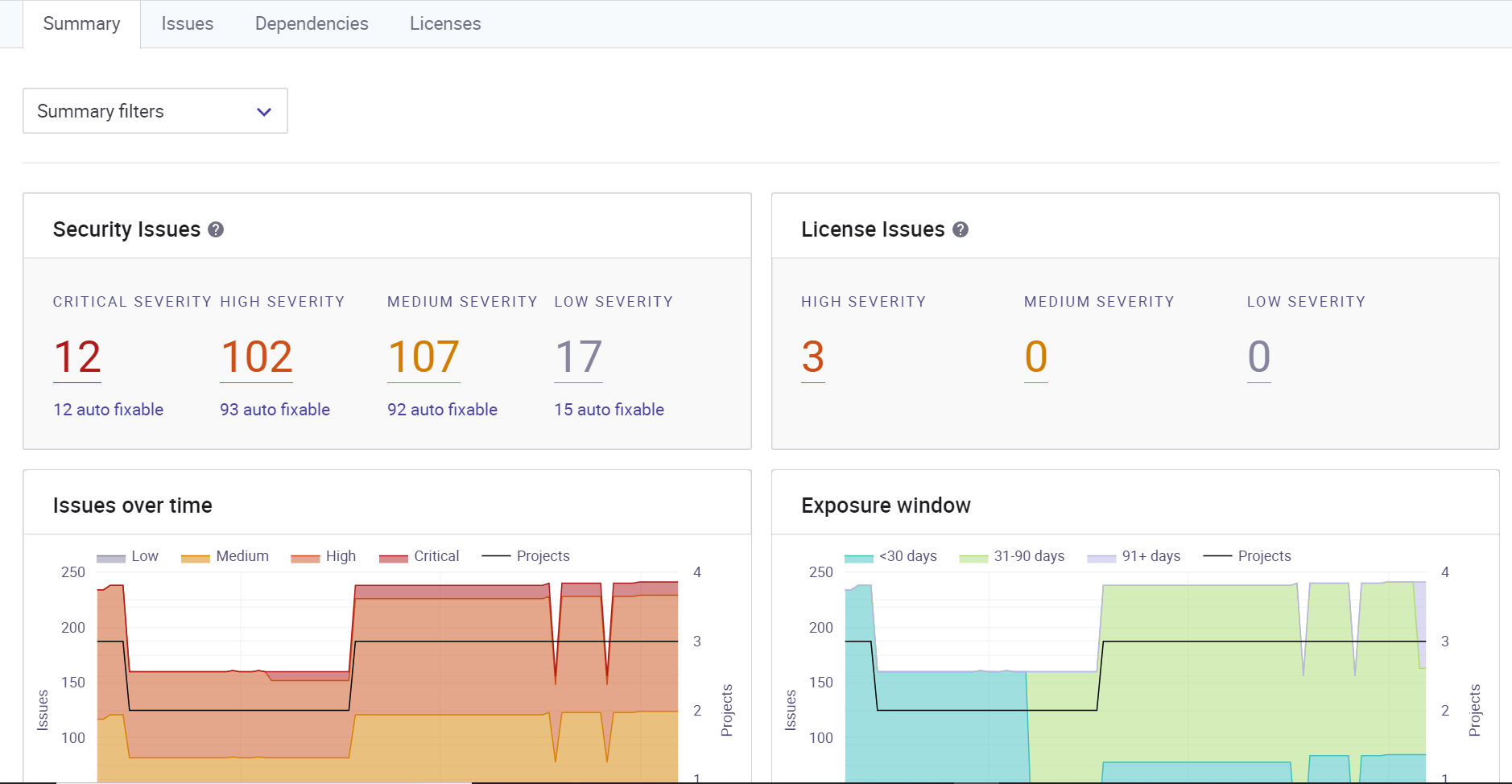Click 93 auto fixable high issues link

pyautogui.click(x=275, y=409)
